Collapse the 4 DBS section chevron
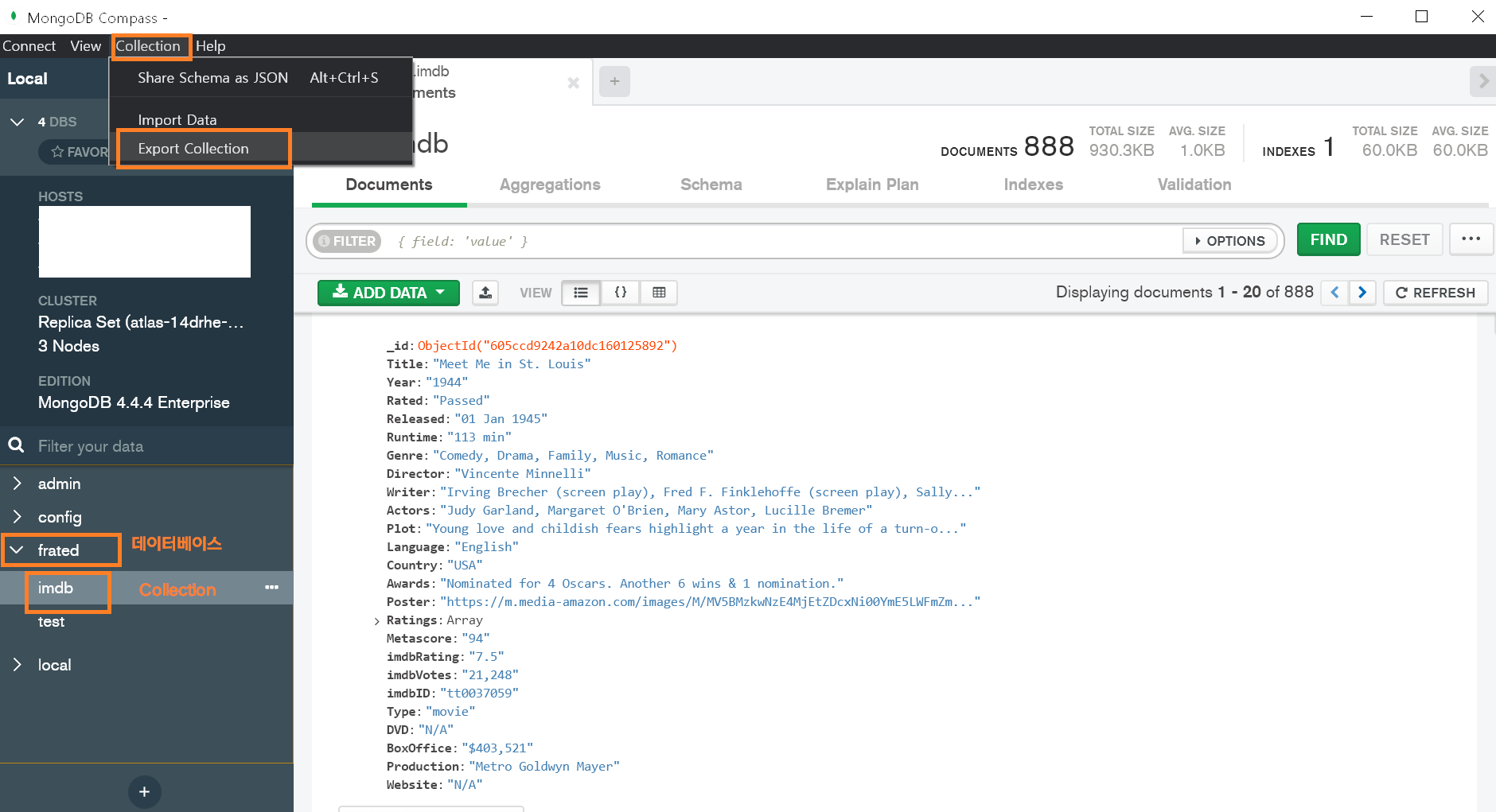Viewport: 1496px width, 812px height. click(x=17, y=122)
